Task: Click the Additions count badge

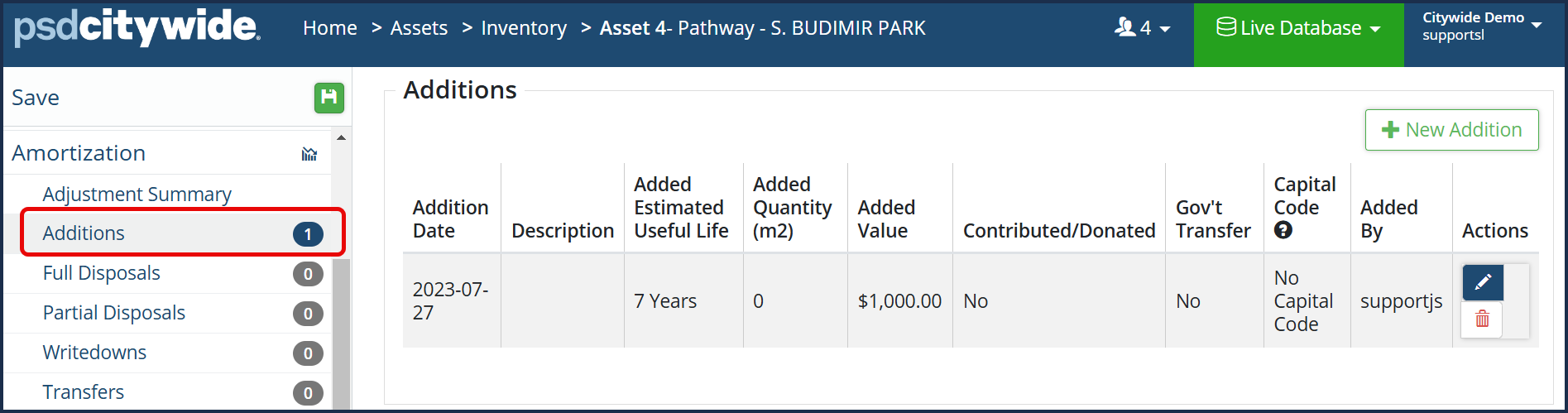Action: (x=308, y=234)
